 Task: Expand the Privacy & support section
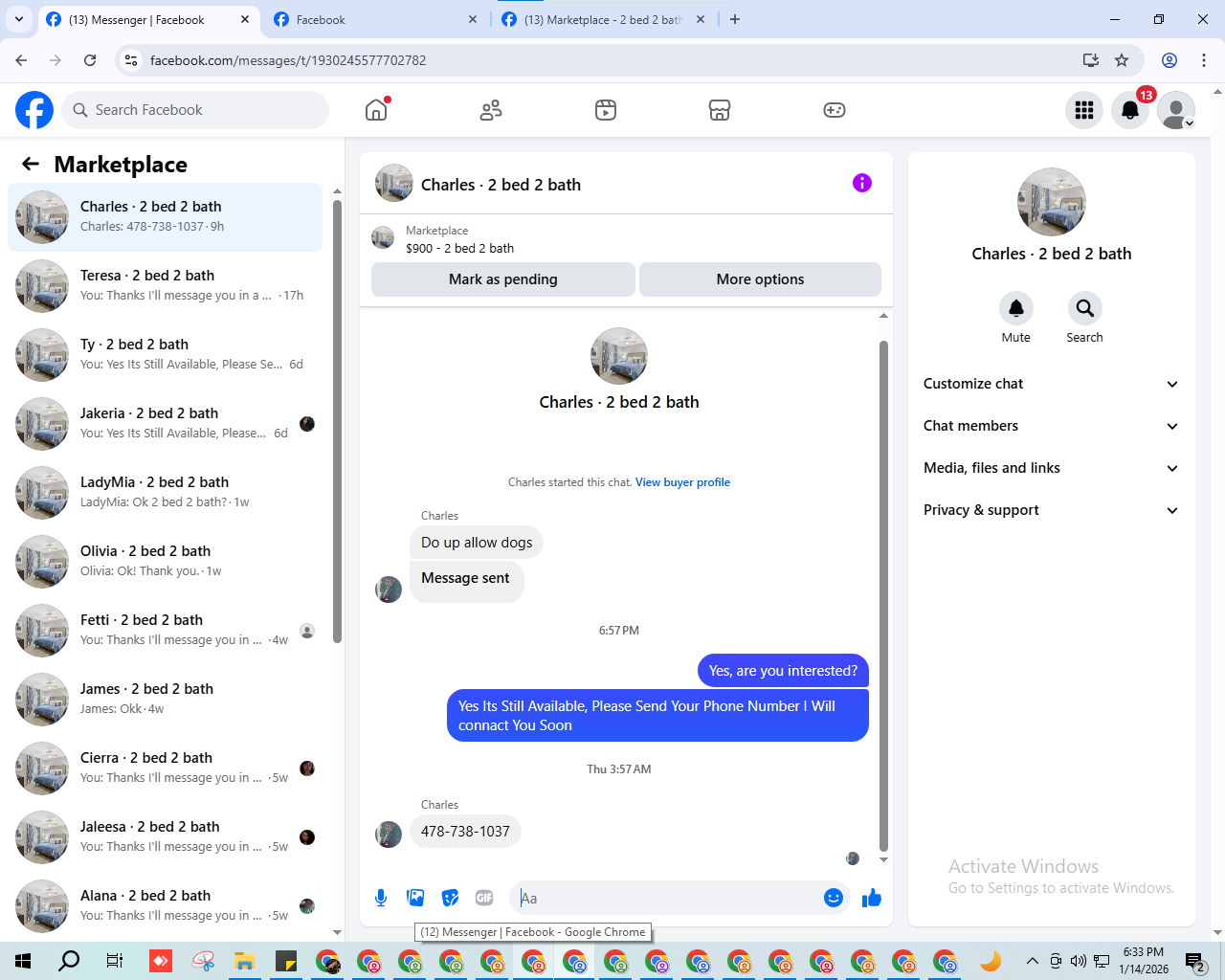pyautogui.click(x=1051, y=510)
